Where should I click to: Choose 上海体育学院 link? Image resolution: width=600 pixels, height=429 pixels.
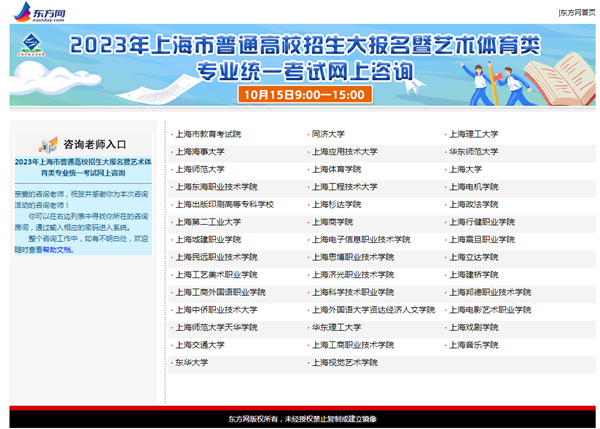(336, 170)
